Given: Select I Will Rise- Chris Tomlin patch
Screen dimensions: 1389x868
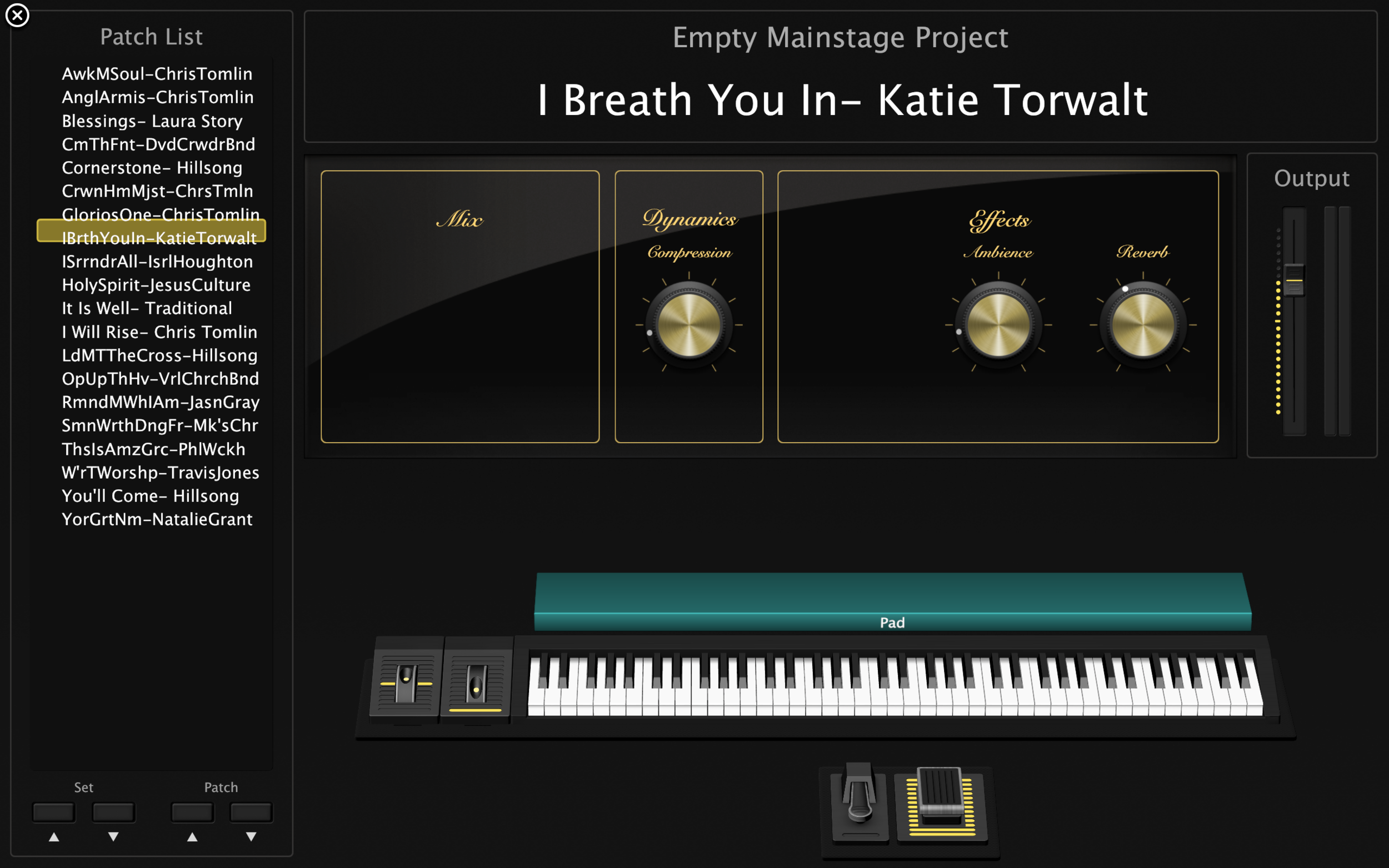Looking at the screenshot, I should click(x=159, y=332).
